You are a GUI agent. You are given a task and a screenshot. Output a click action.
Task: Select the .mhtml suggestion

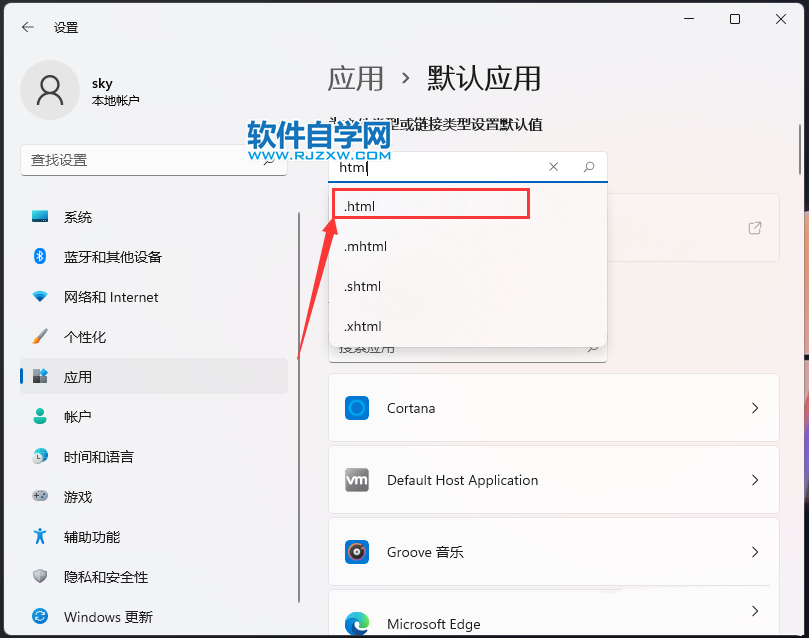[467, 247]
